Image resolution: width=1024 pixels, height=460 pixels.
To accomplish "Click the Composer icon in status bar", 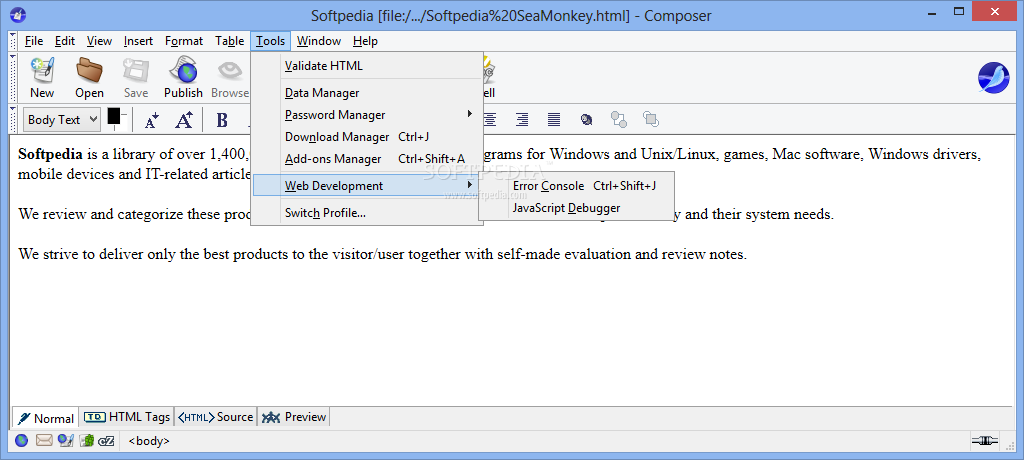I will 65,440.
